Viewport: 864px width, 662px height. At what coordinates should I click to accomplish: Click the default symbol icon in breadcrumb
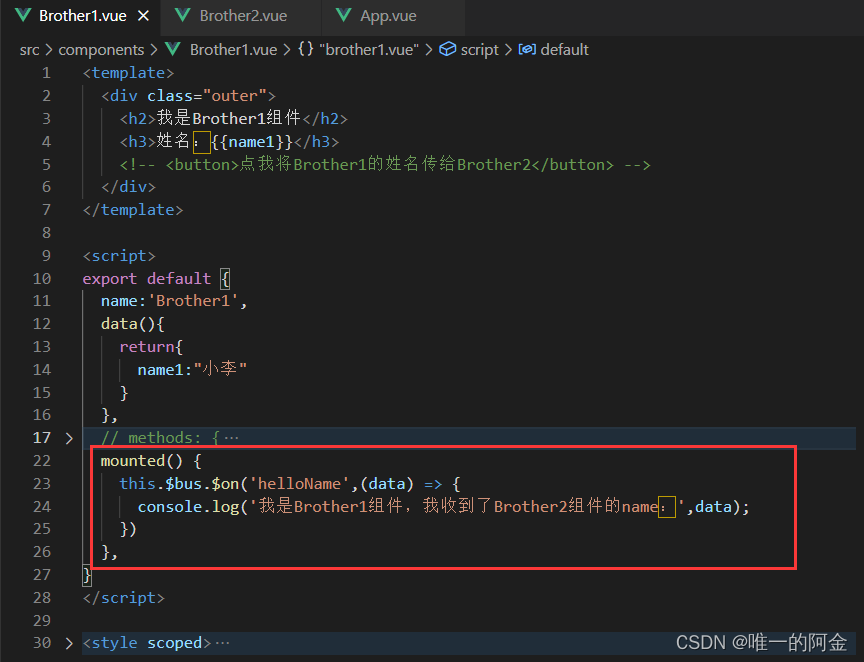coord(527,49)
